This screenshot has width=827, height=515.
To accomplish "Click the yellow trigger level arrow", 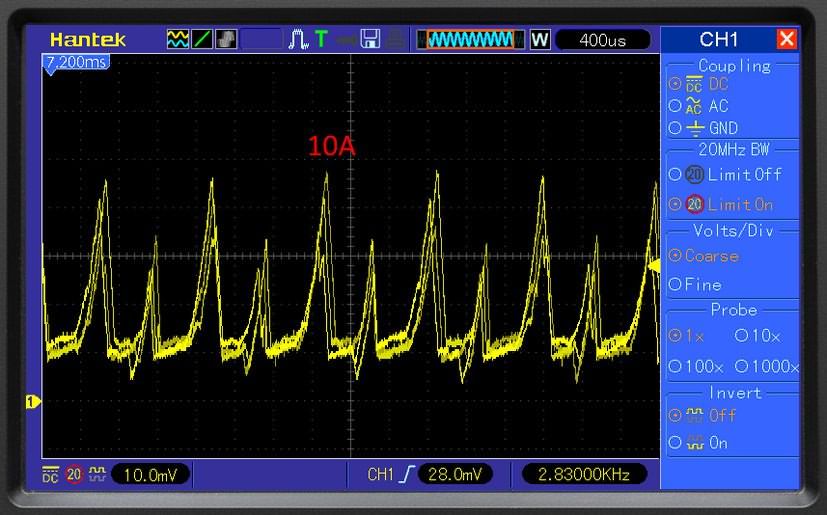I will coord(654,265).
